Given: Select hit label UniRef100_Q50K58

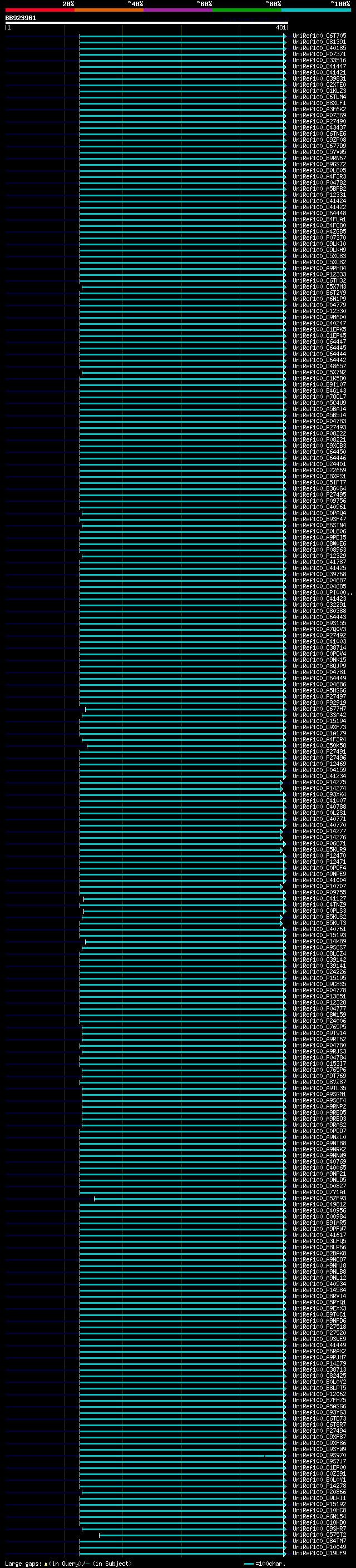Looking at the screenshot, I should pos(319,746).
